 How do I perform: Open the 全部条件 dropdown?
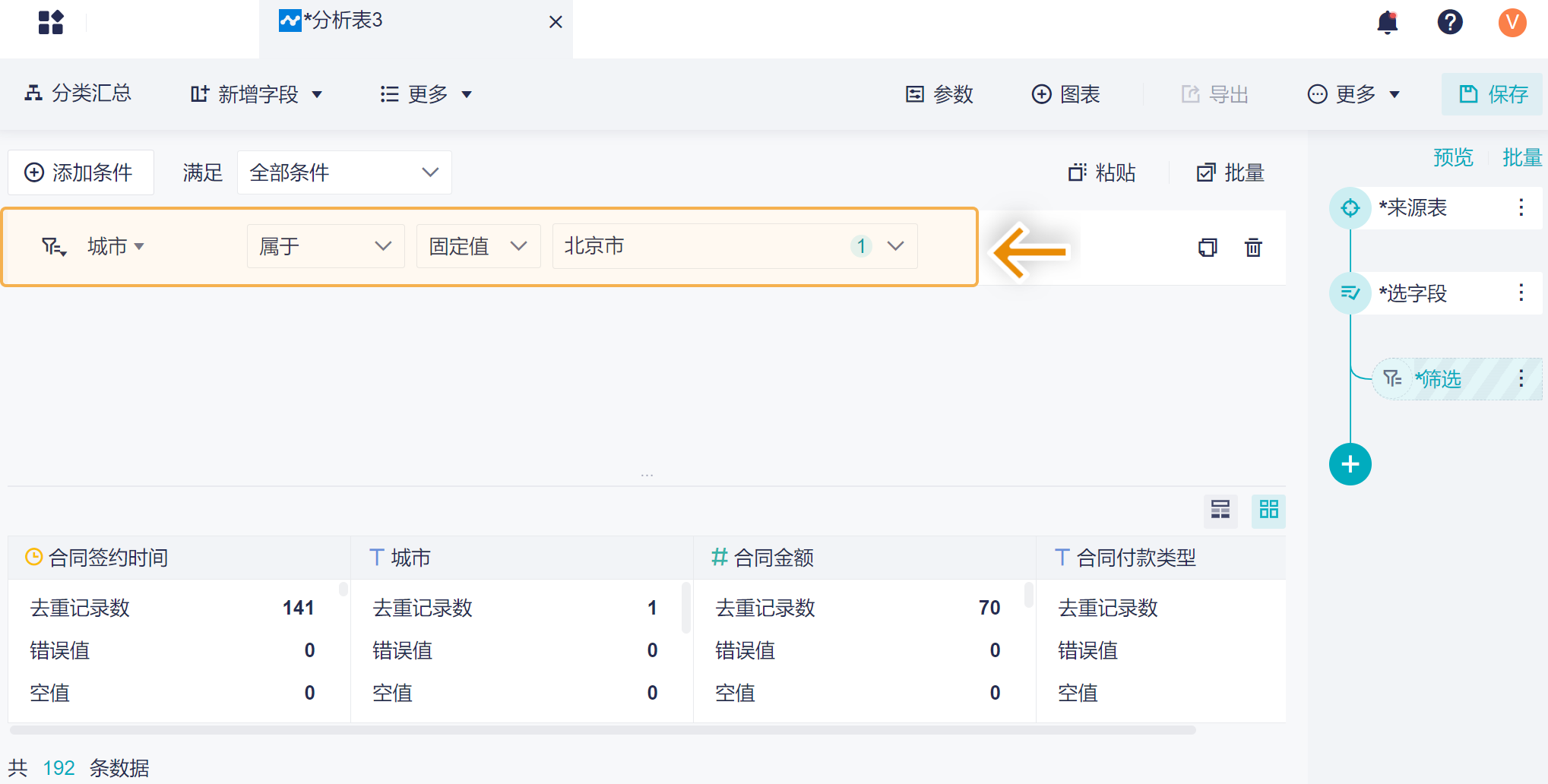pyautogui.click(x=344, y=173)
